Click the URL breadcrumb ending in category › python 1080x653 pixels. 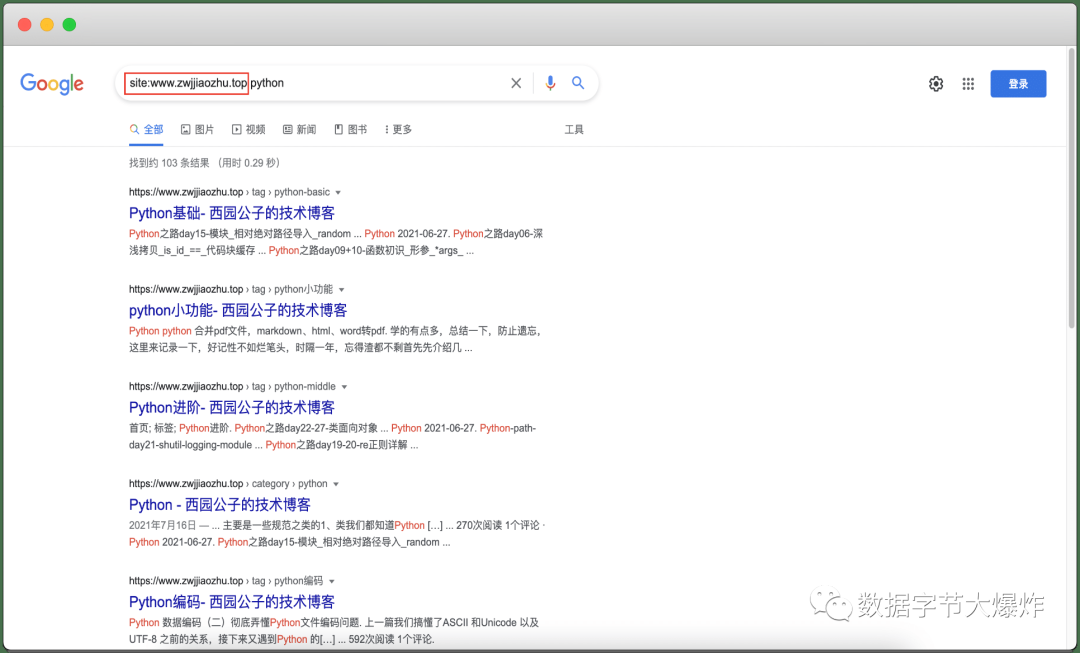pos(228,484)
